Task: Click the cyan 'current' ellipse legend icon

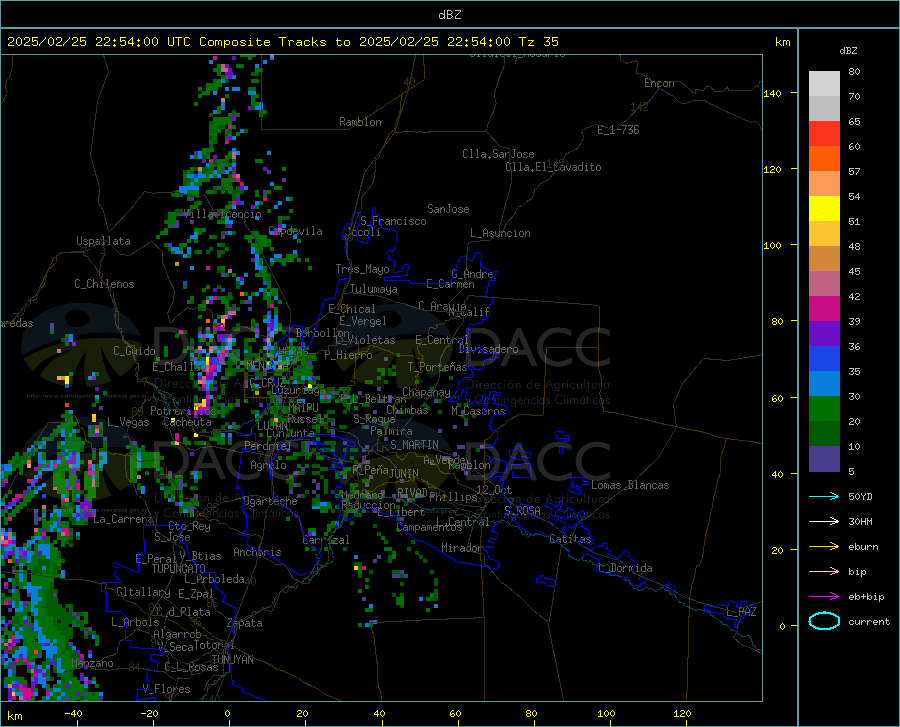Action: [824, 621]
